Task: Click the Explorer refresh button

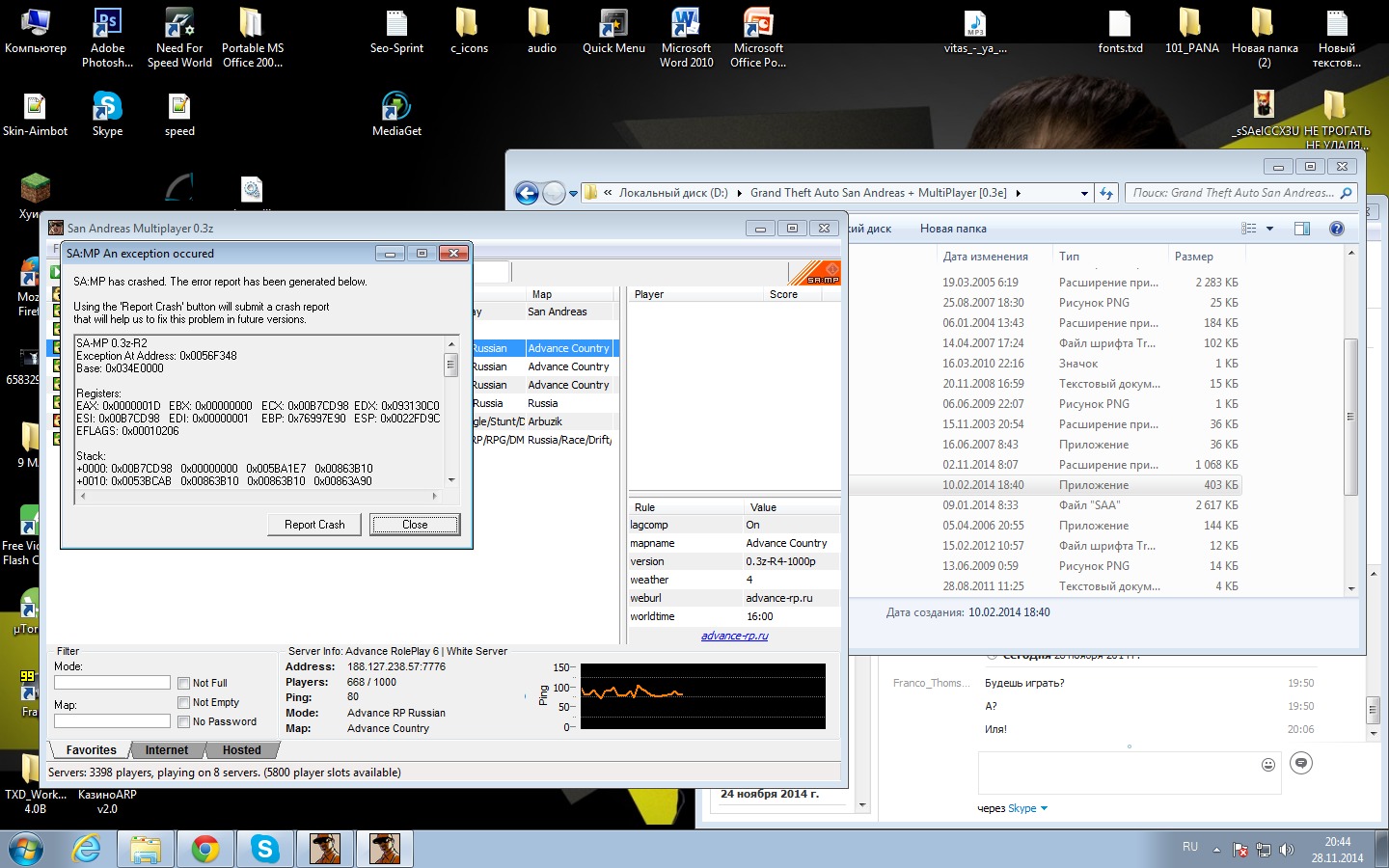Action: pos(1106,193)
